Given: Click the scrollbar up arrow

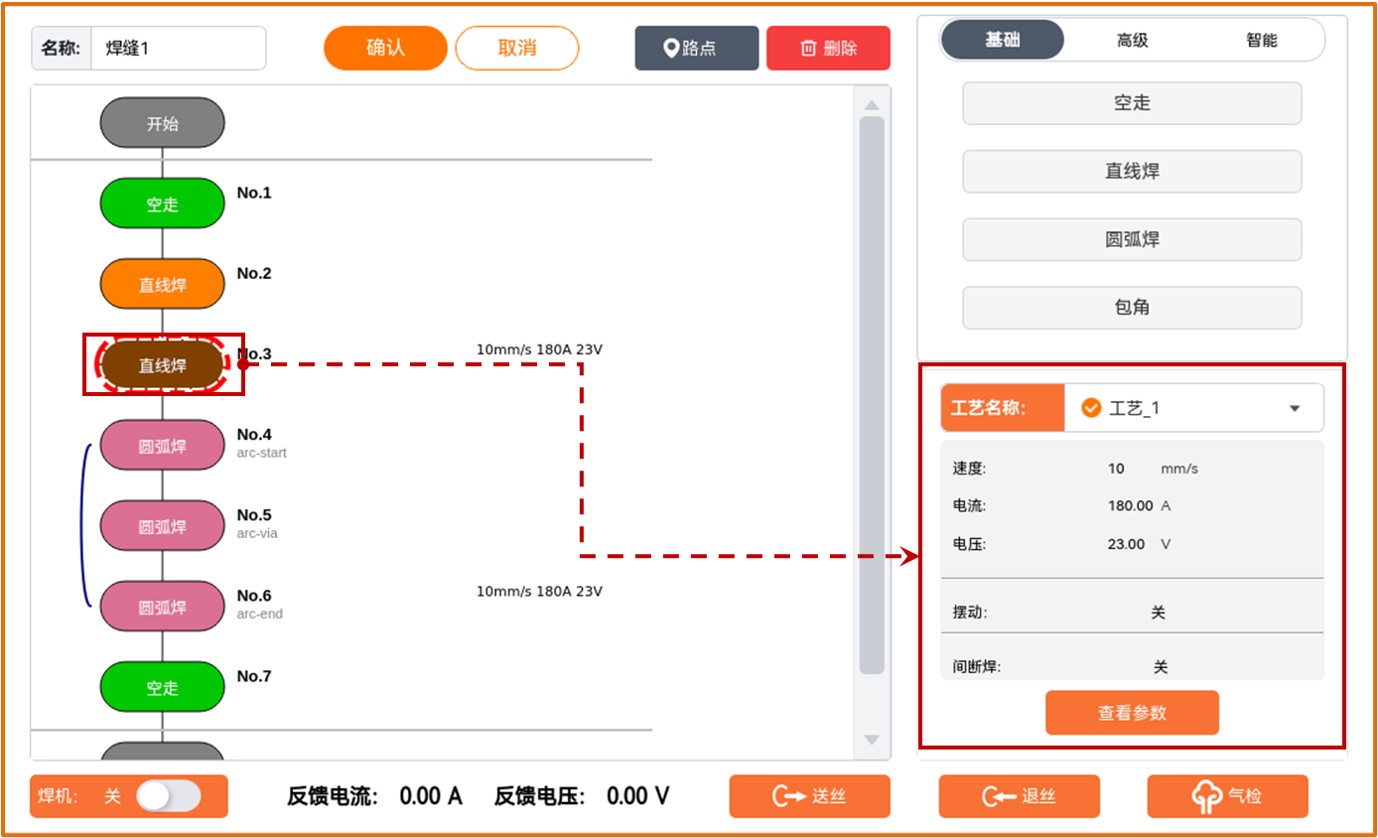Looking at the screenshot, I should pos(871,105).
